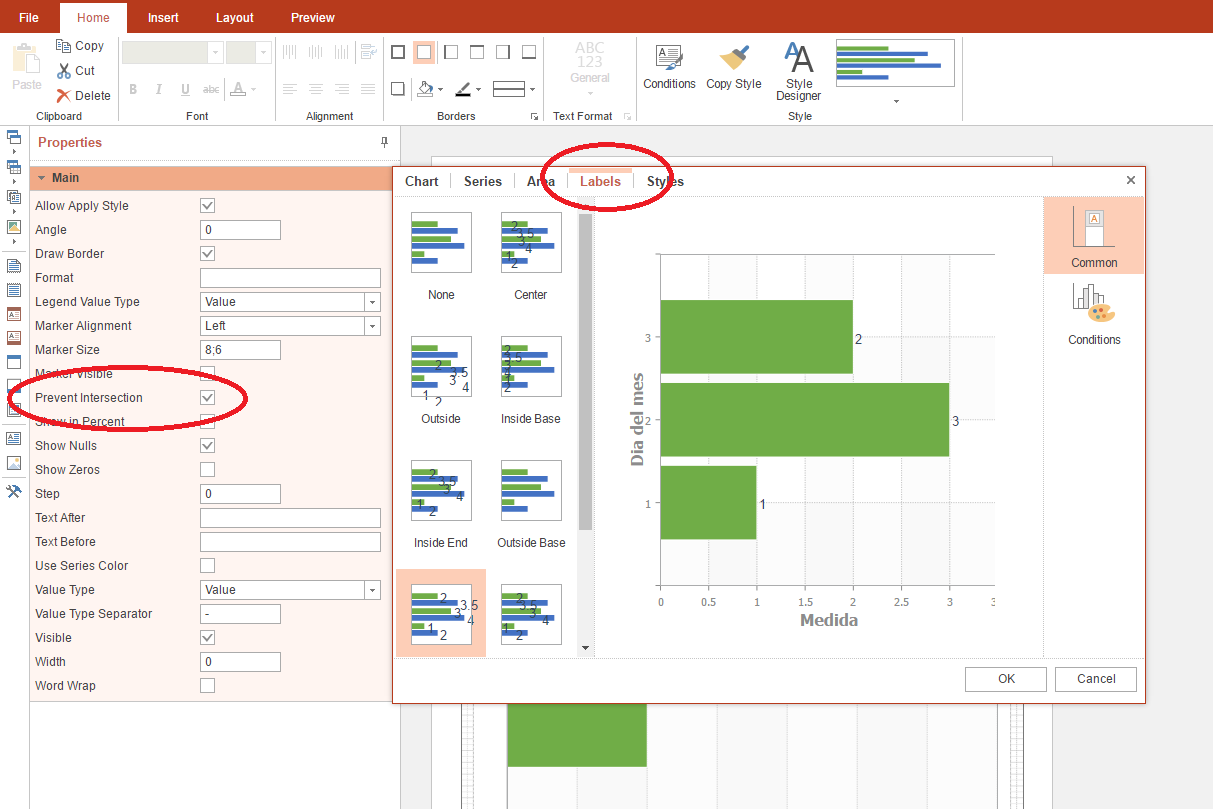Click the Copy Style paintbrush icon
The image size is (1213, 809).
click(734, 57)
